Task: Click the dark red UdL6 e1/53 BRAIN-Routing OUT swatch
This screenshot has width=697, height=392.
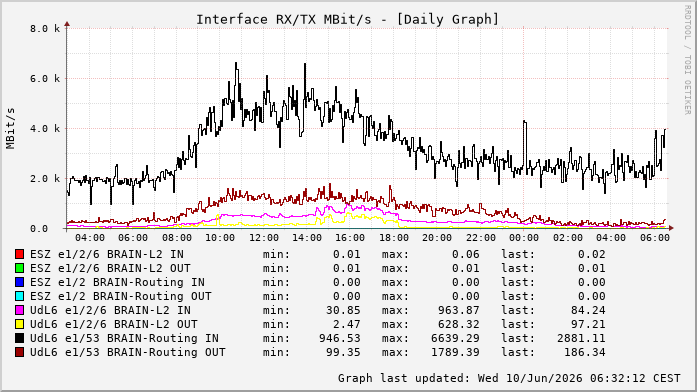Action: [19, 352]
